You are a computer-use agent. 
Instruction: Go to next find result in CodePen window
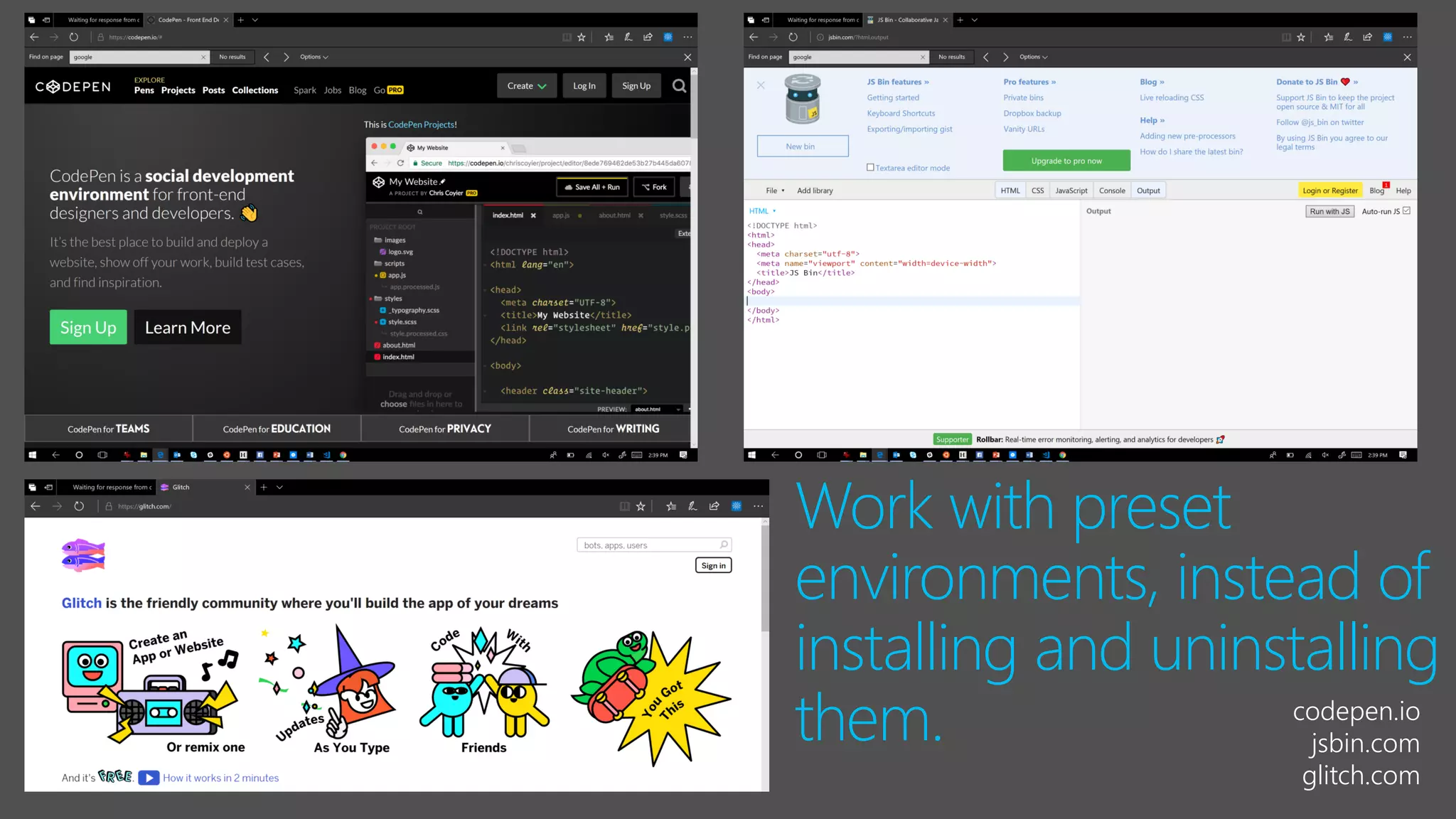tap(286, 57)
